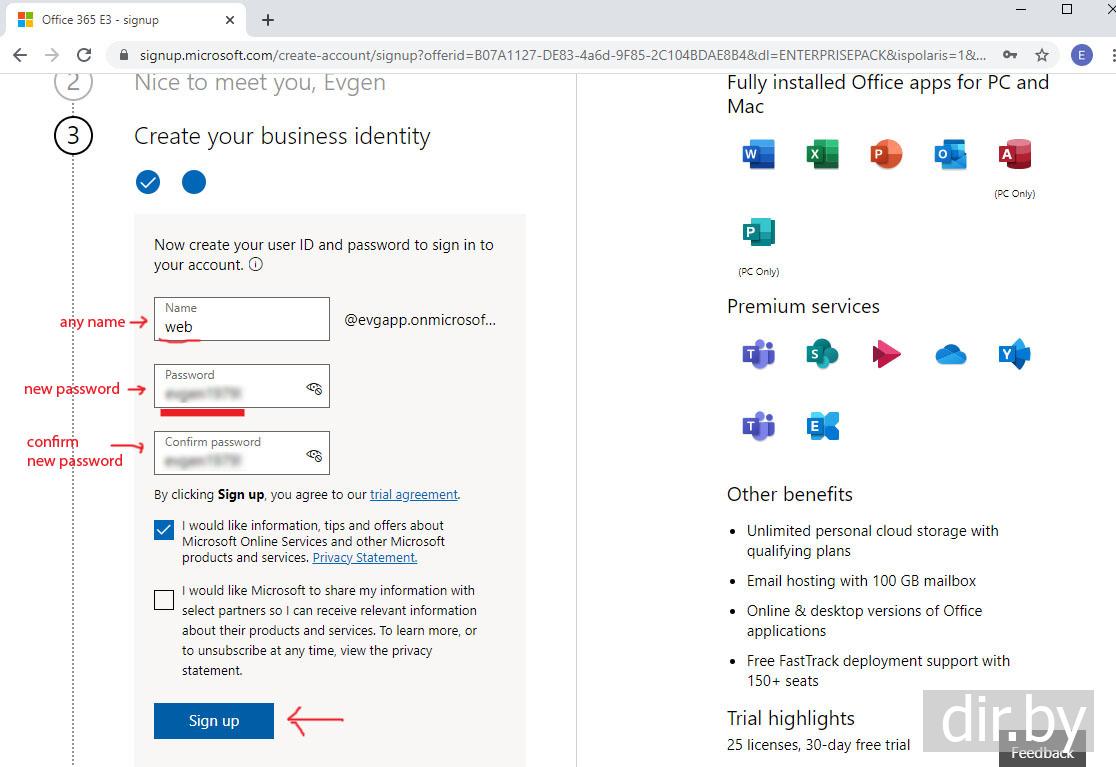Click the 'Create your business identity' heading

(x=282, y=136)
